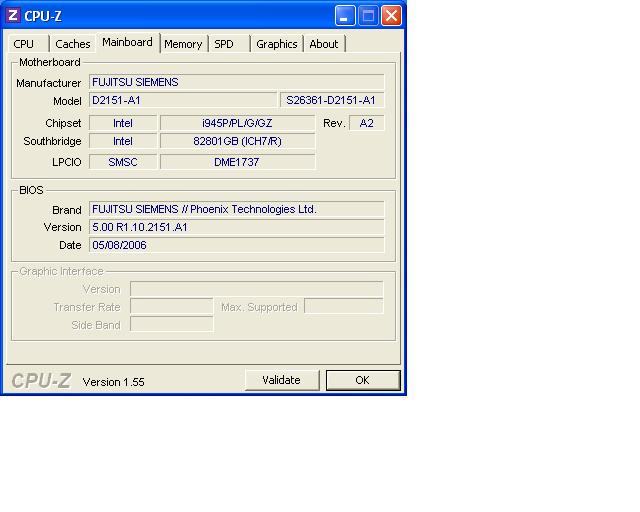Click the Transfer Rate field

click(x=171, y=307)
